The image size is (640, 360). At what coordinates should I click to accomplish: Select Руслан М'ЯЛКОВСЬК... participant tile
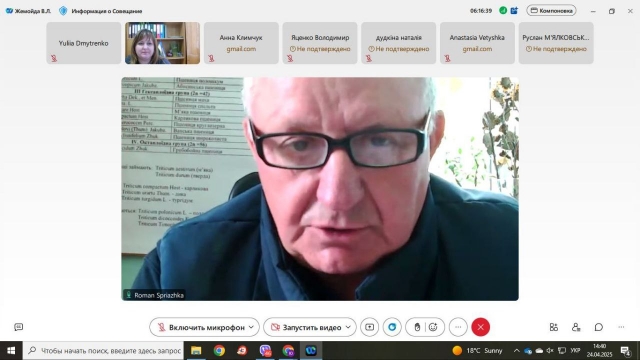point(556,43)
